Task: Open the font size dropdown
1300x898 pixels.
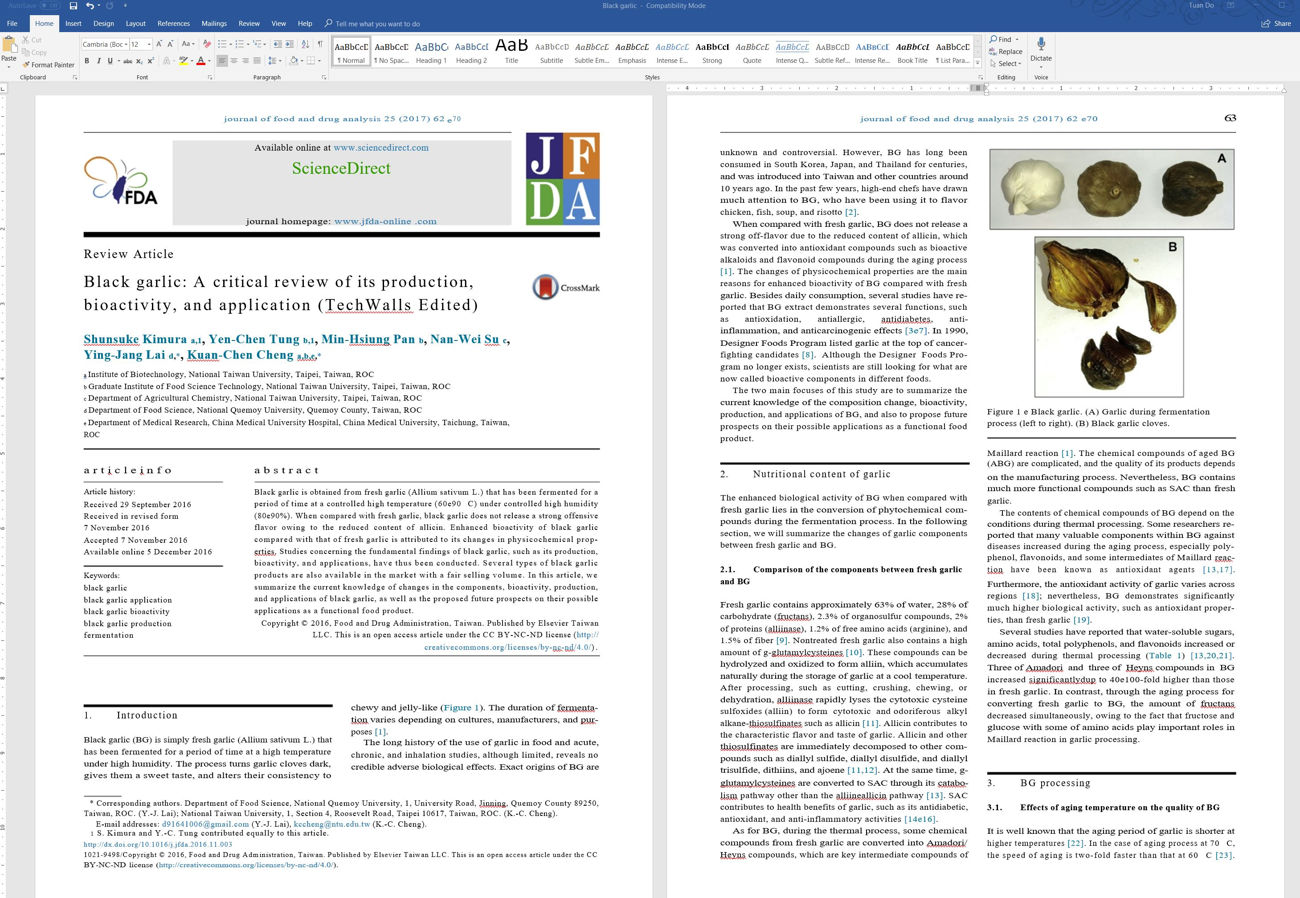Action: [149, 44]
